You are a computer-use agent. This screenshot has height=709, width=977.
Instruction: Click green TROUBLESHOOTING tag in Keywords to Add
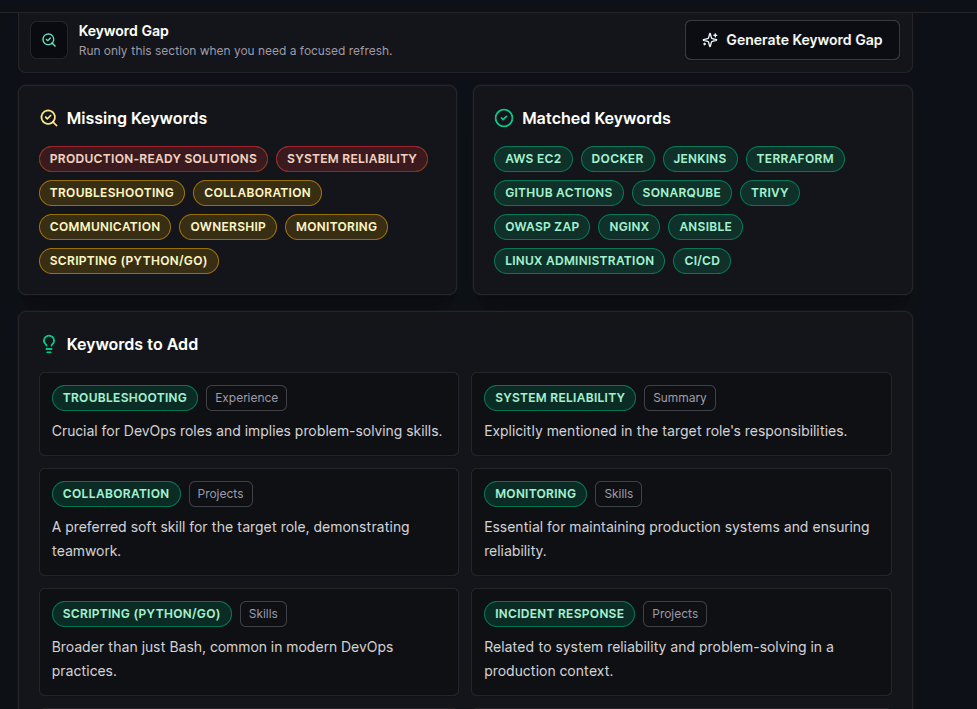click(125, 398)
